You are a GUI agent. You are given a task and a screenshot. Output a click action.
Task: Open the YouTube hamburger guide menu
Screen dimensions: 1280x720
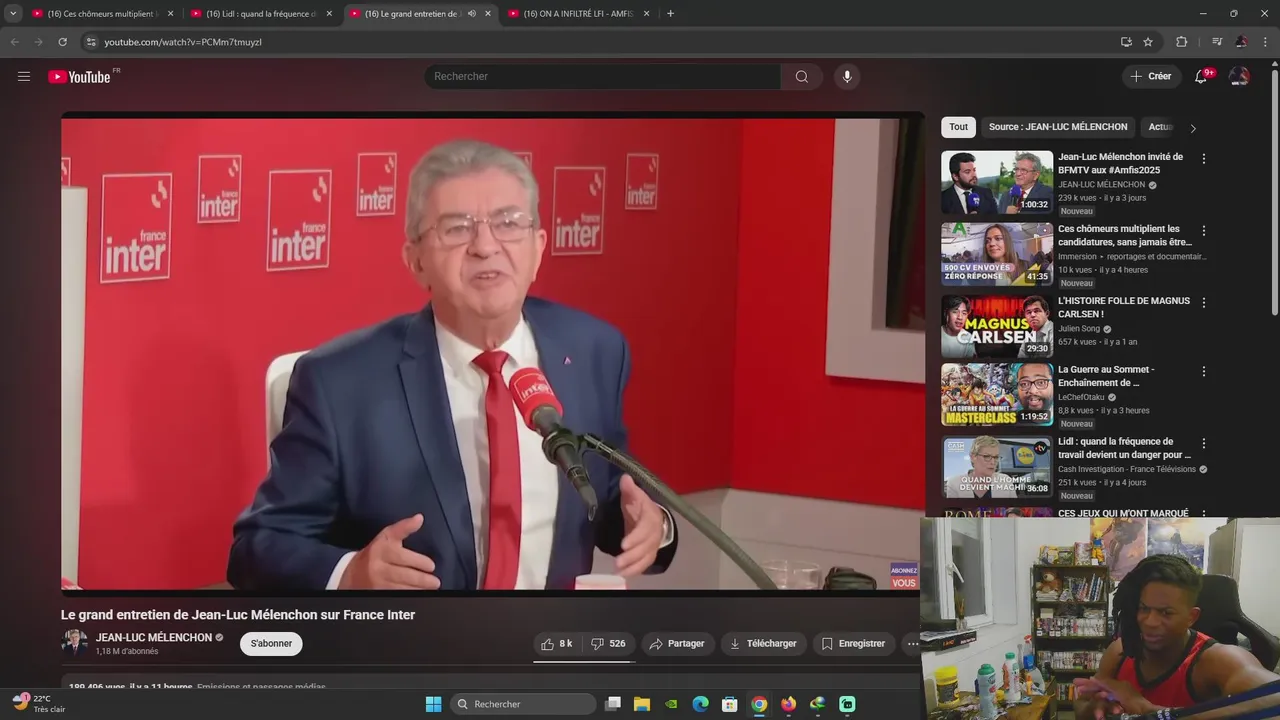tap(24, 76)
